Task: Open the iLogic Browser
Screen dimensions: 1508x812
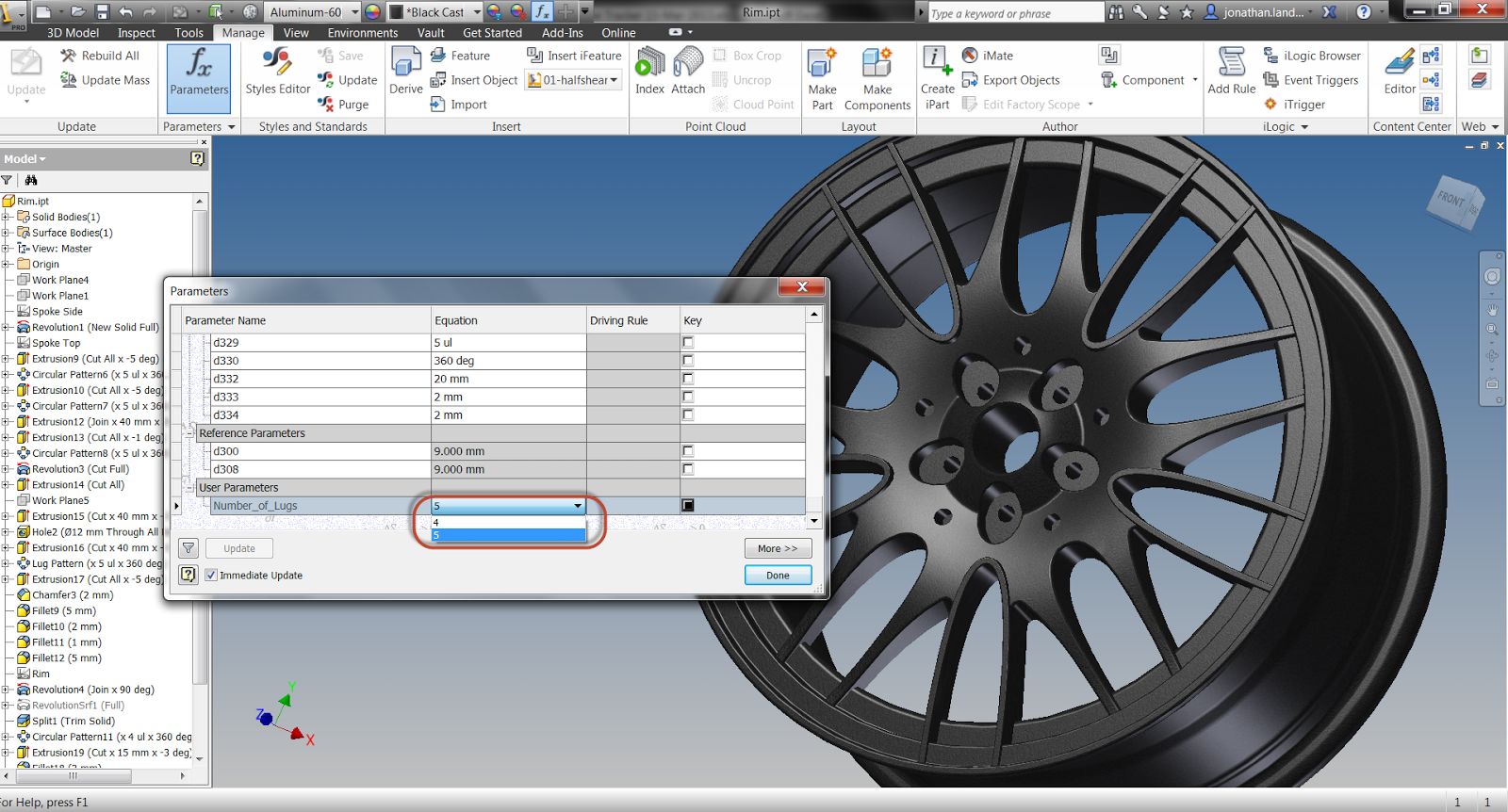Action: pyautogui.click(x=1312, y=56)
